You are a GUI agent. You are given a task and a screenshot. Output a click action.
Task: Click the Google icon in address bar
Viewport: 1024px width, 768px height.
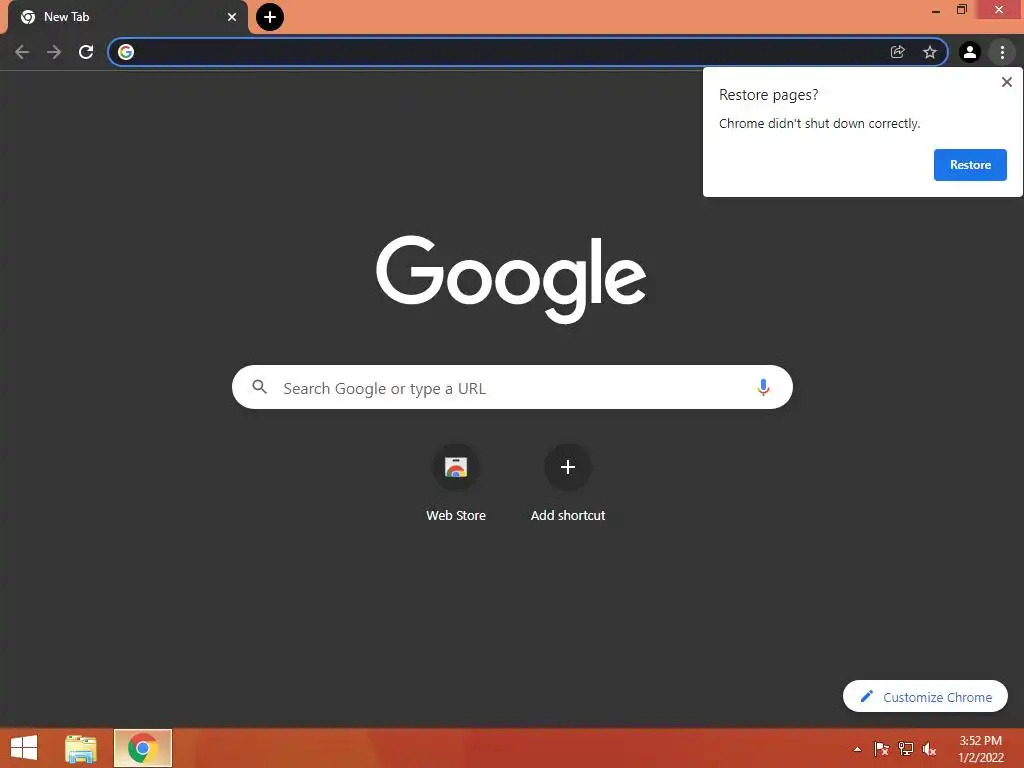click(126, 52)
